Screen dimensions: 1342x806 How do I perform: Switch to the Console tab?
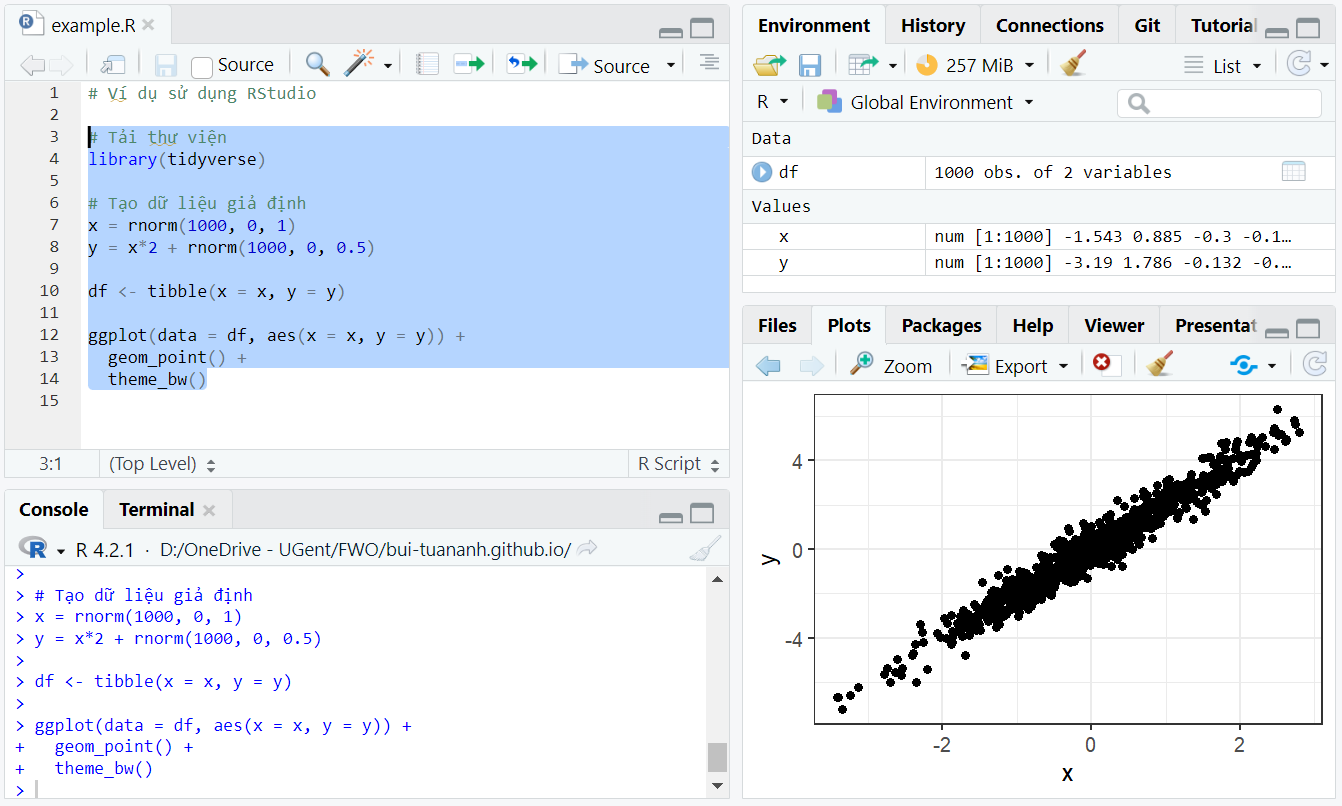pos(54,510)
